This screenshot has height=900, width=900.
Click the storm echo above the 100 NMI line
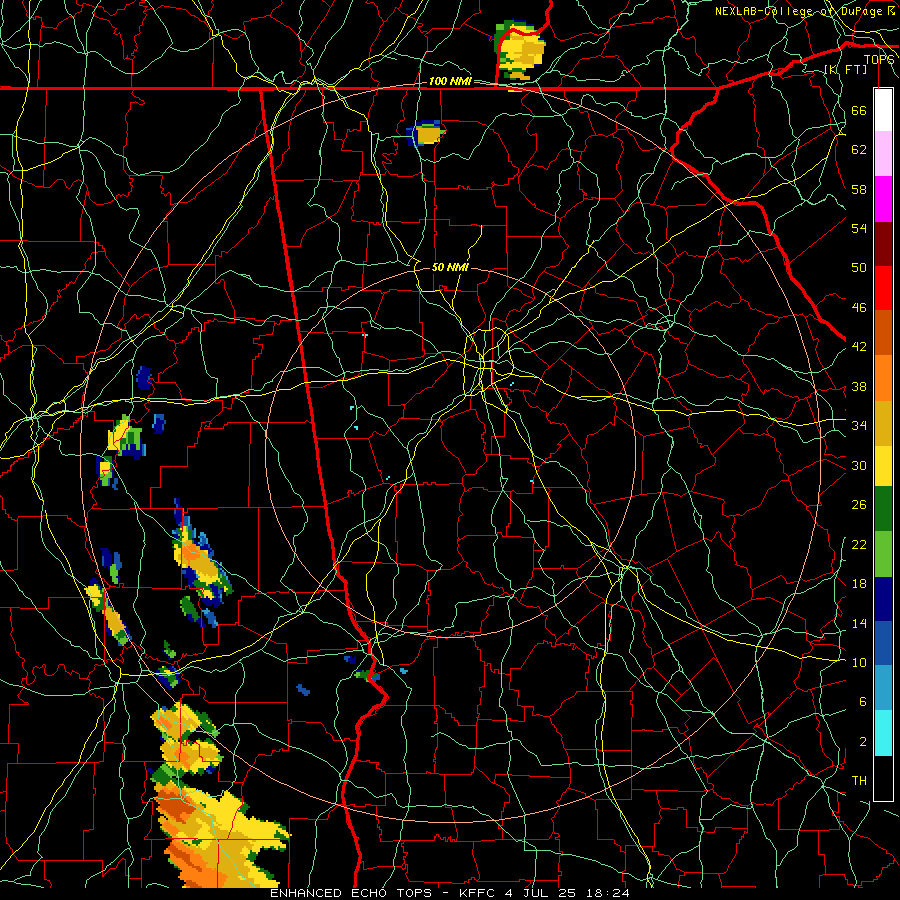(x=519, y=52)
